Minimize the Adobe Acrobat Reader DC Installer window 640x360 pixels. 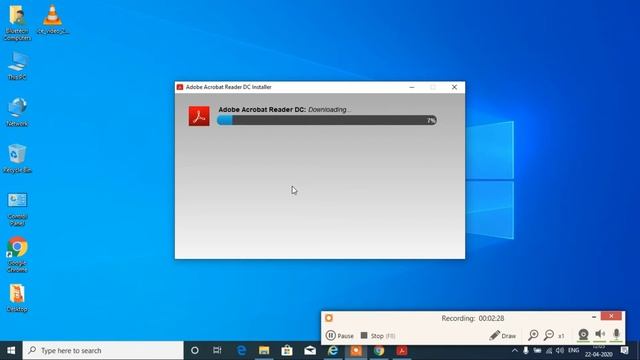(x=412, y=87)
